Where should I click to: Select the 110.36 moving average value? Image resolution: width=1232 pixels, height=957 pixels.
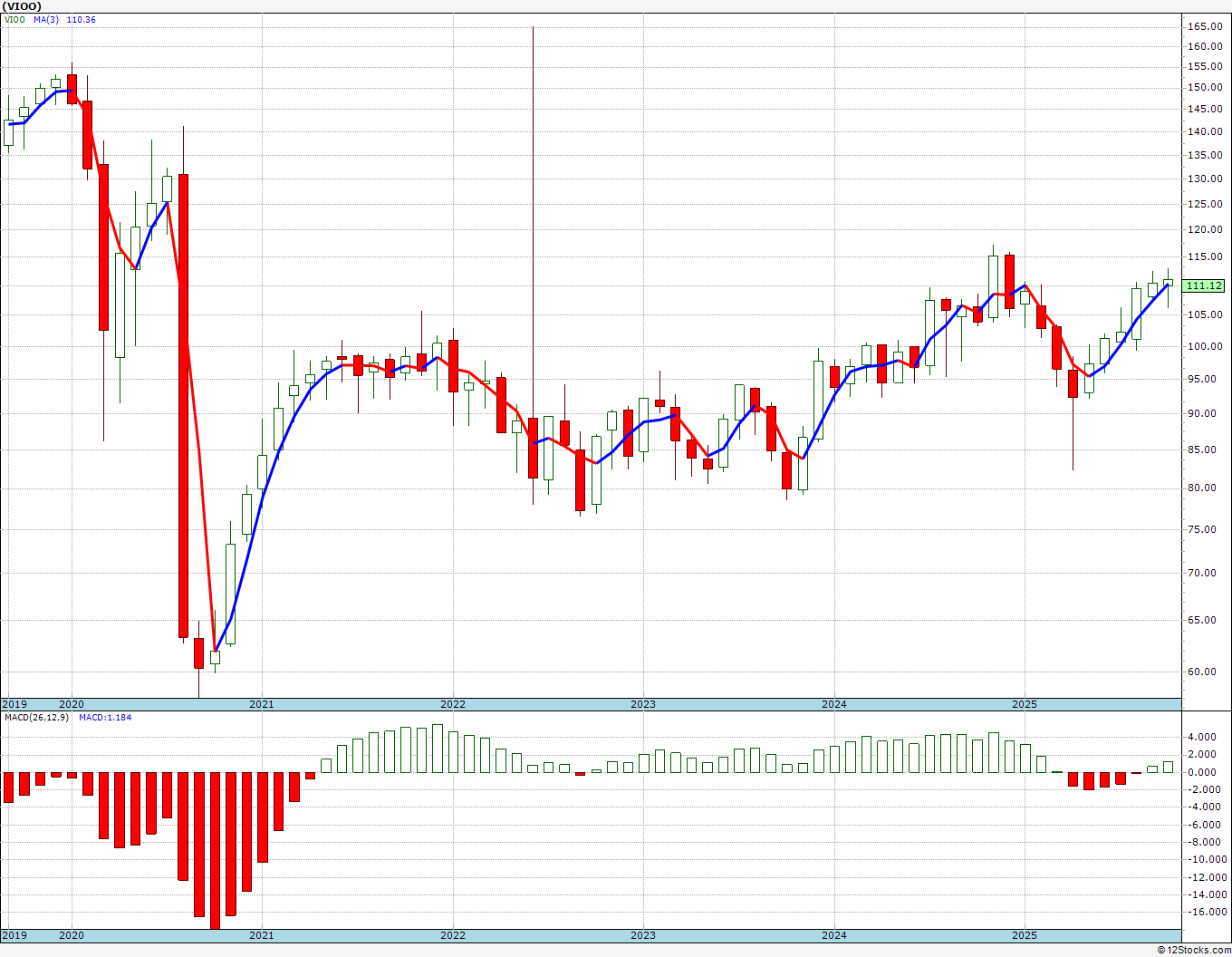click(81, 19)
